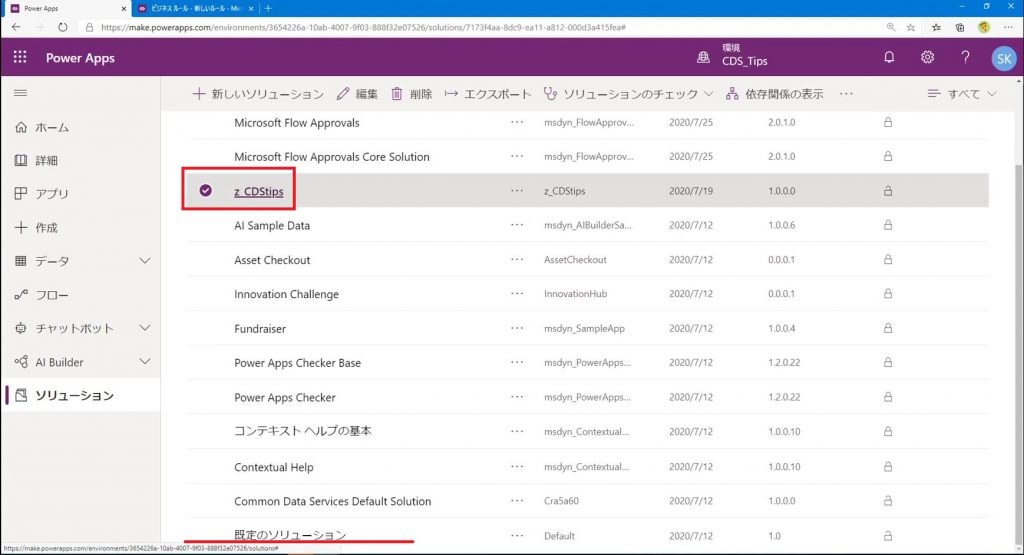Image resolution: width=1024 pixels, height=555 pixels.
Task: Open the すべて filter dropdown
Action: (962, 94)
